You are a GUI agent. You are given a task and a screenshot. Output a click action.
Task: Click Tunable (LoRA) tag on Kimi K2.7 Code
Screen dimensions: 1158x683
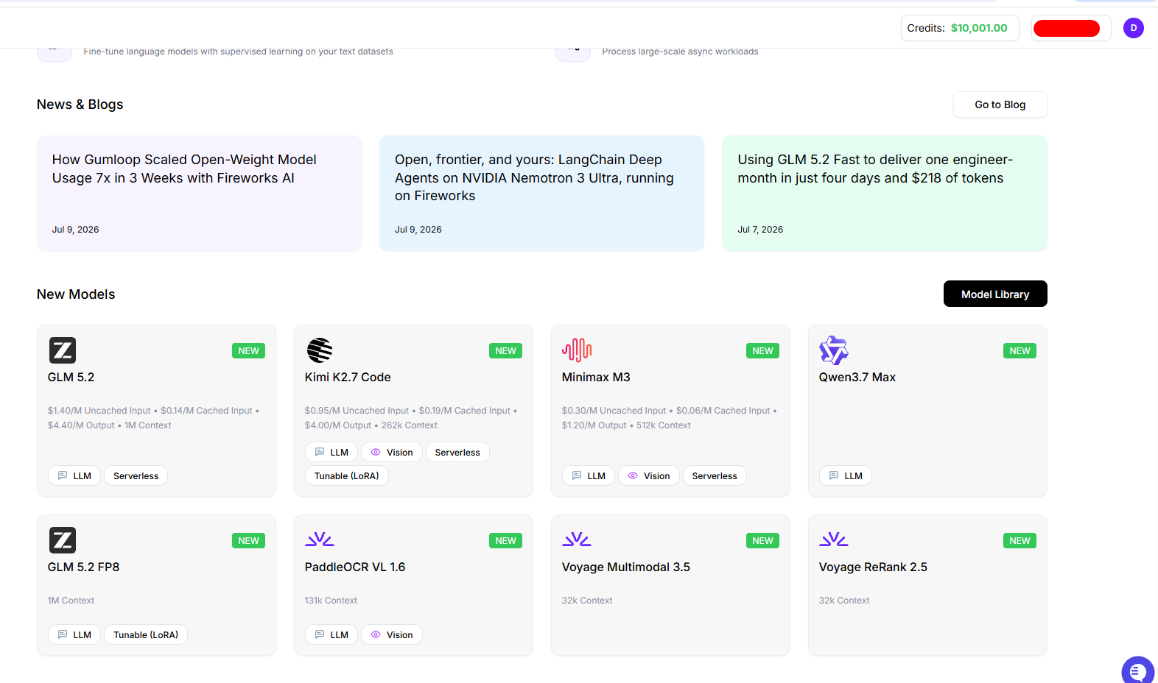pos(346,476)
